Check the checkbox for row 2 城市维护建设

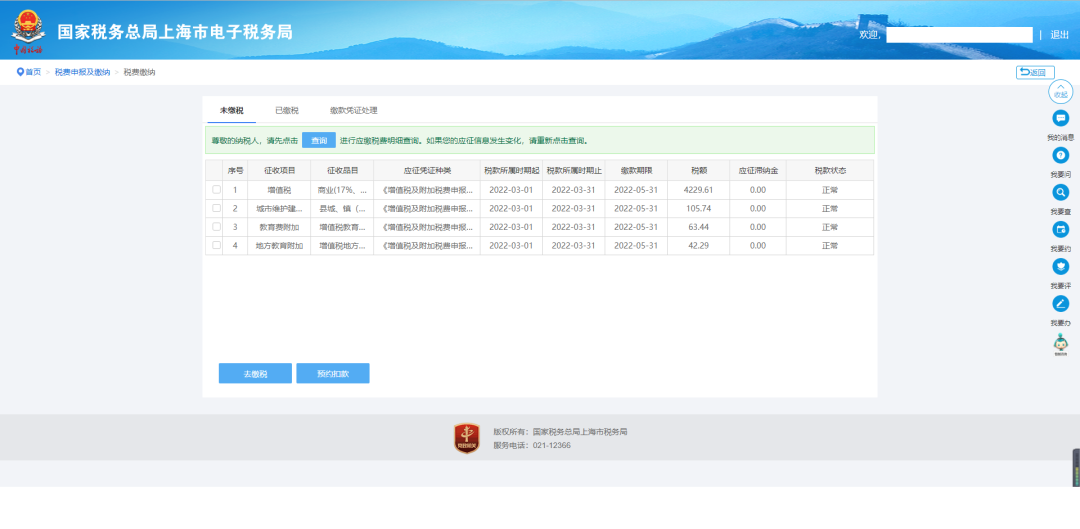[x=216, y=208]
